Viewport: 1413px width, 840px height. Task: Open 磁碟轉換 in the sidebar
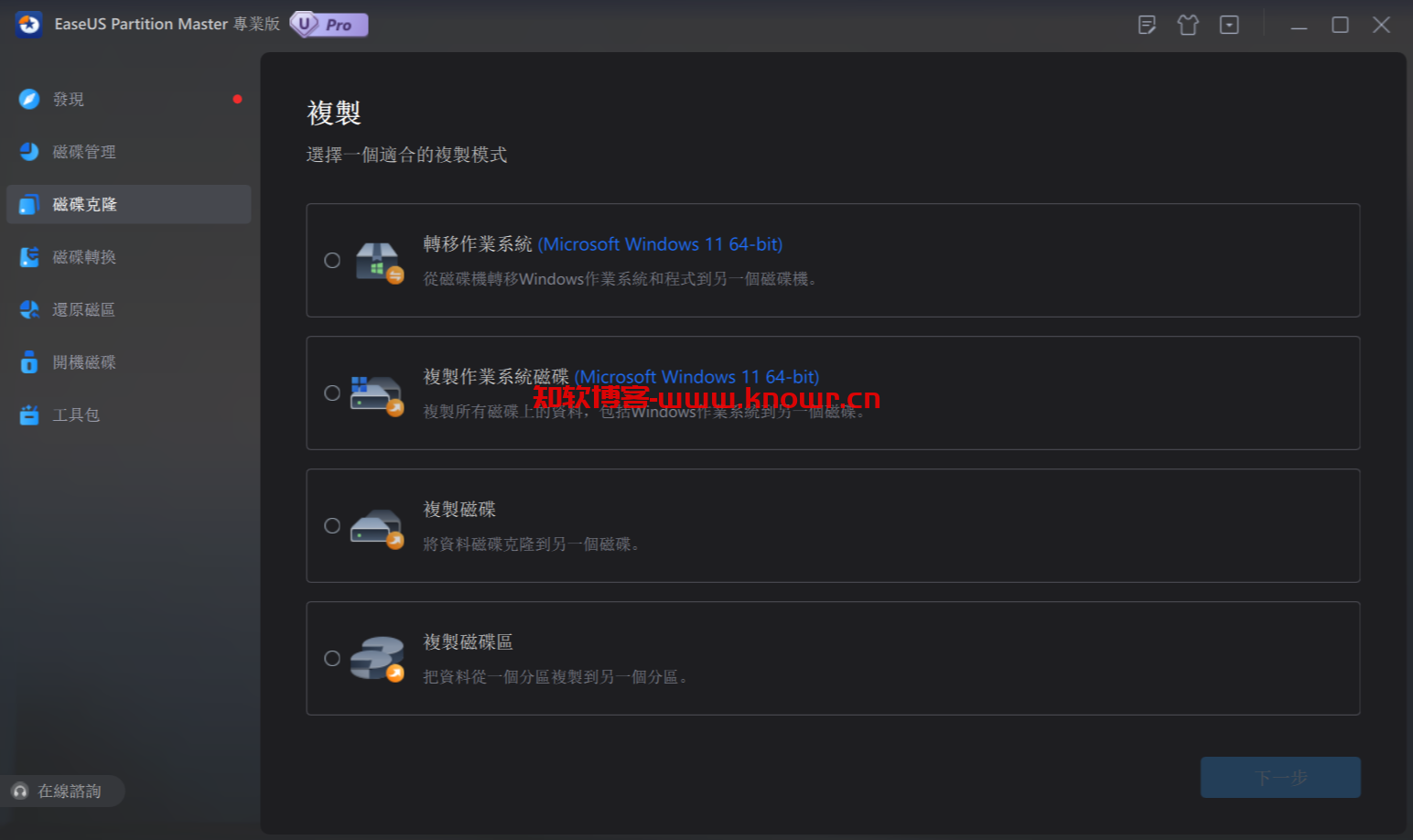coord(129,257)
